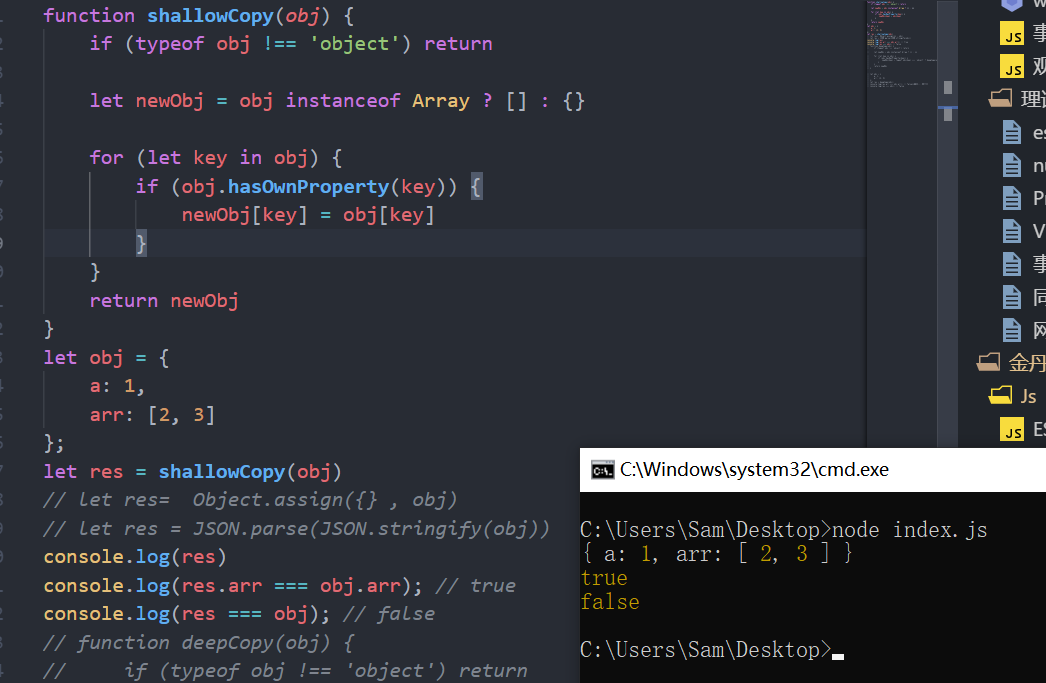Screen dimensions: 1046x683
Task: Click the 'true' output line in the console
Action: pos(604,578)
